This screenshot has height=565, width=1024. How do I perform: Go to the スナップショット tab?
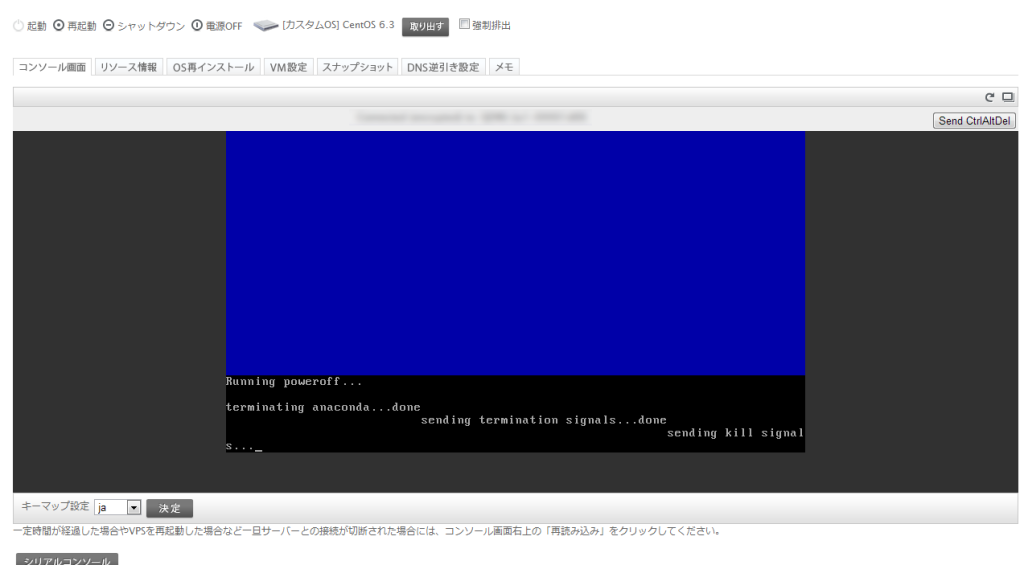(x=357, y=66)
